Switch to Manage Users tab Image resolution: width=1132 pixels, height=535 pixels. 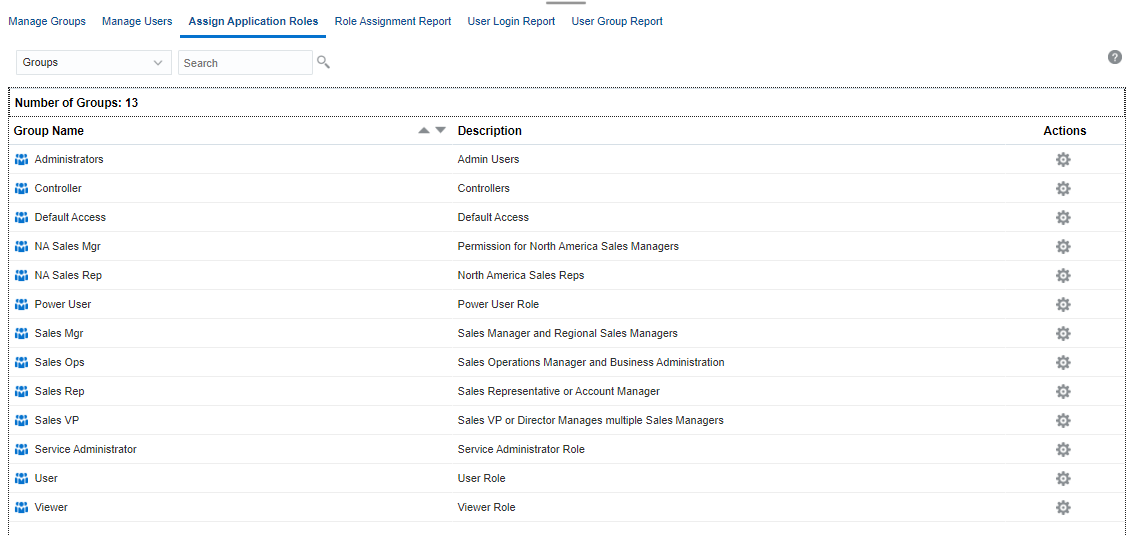coord(137,22)
